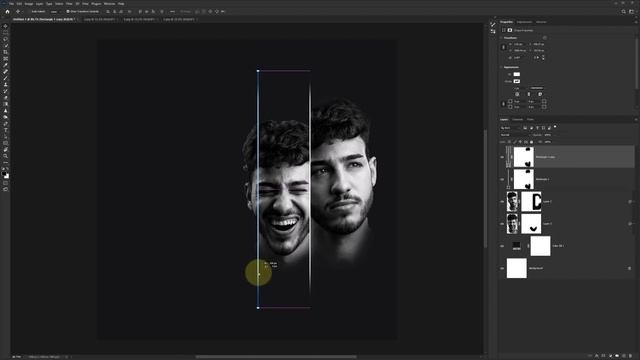Click the create new layer icon

click(x=624, y=356)
